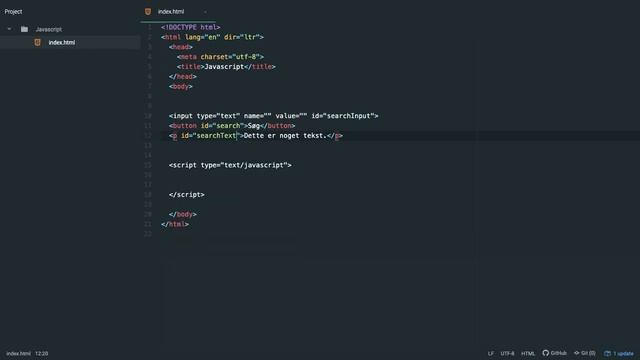This screenshot has width=640, height=360.
Task: Collapse the Javascript folder chevron
Action: pos(9,29)
